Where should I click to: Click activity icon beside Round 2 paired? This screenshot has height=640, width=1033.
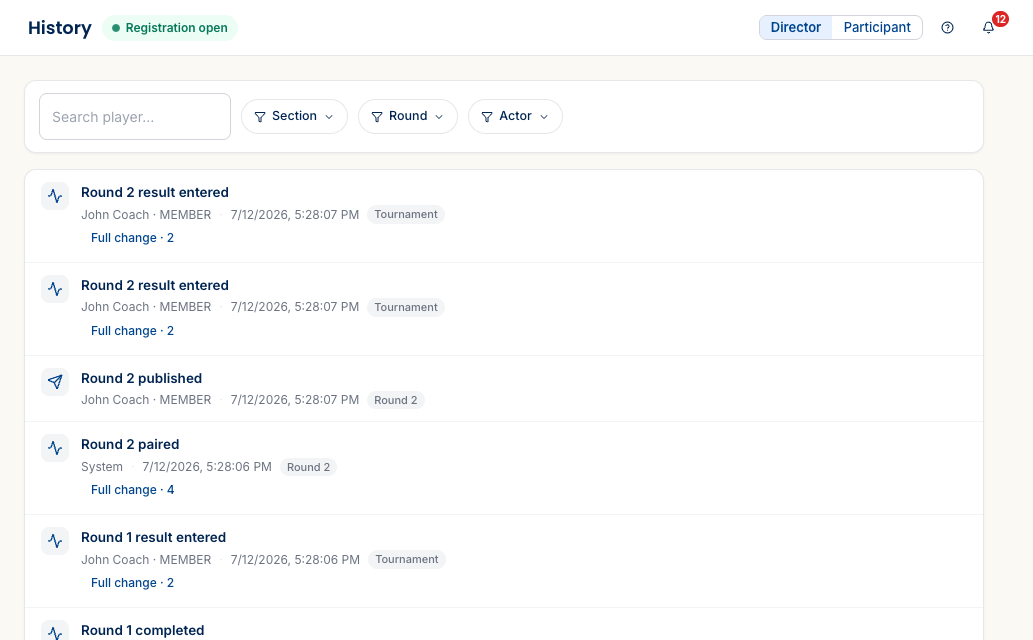(x=55, y=448)
